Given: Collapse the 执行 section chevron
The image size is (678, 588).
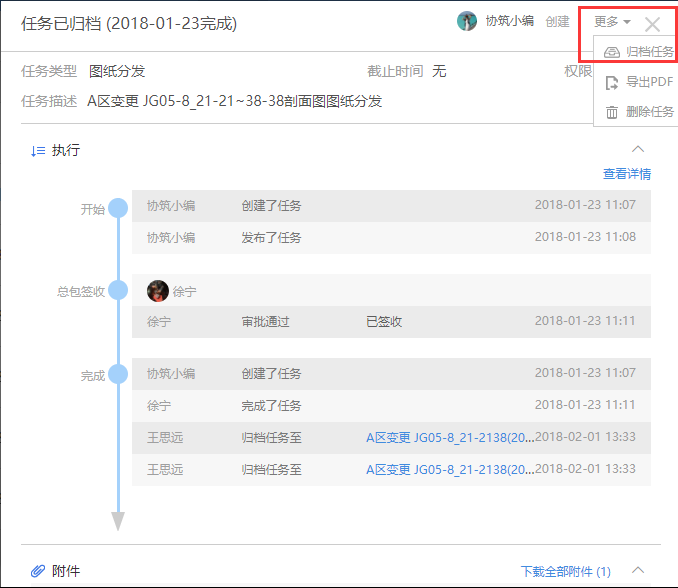Looking at the screenshot, I should [x=640, y=150].
